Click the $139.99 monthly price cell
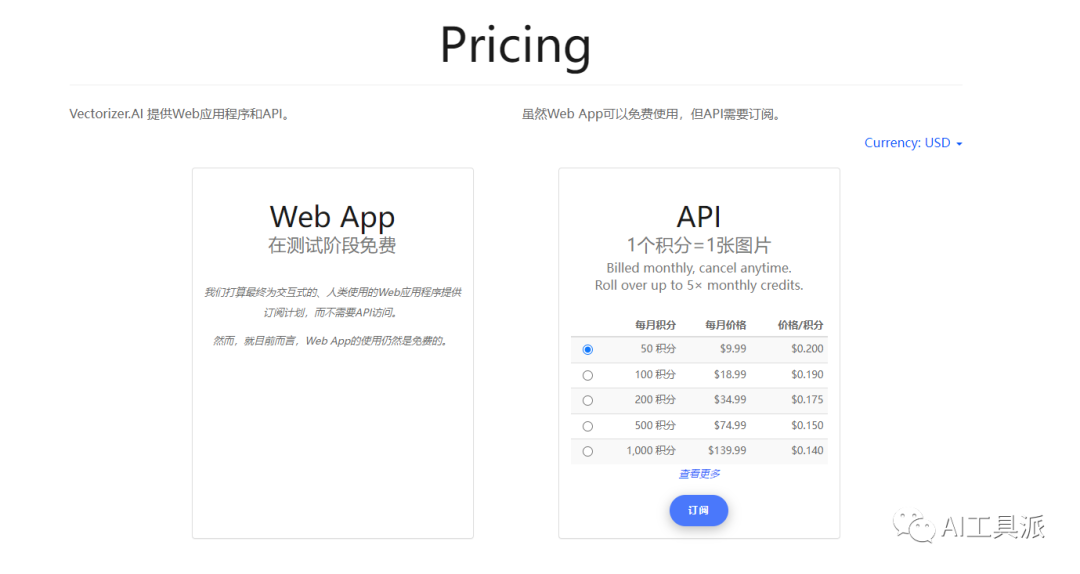 [727, 451]
